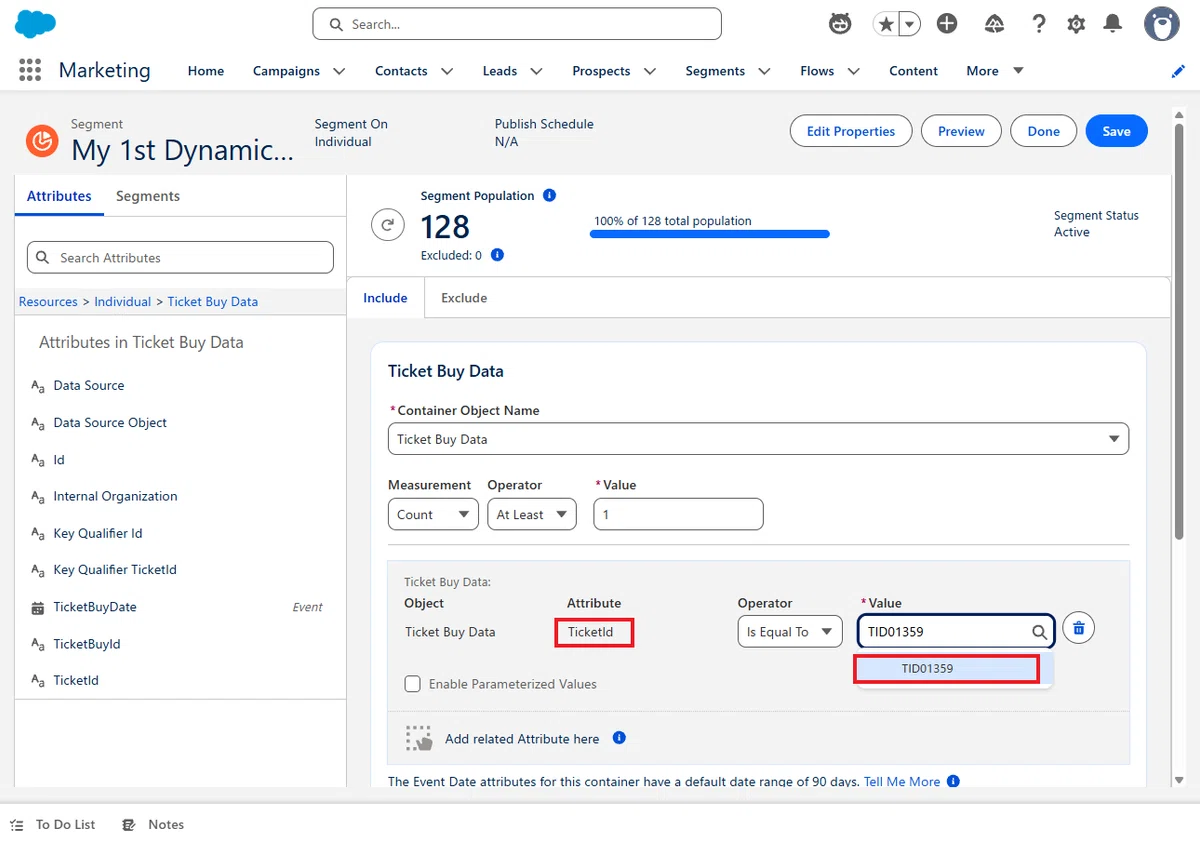Select the Exclude tab

464,297
